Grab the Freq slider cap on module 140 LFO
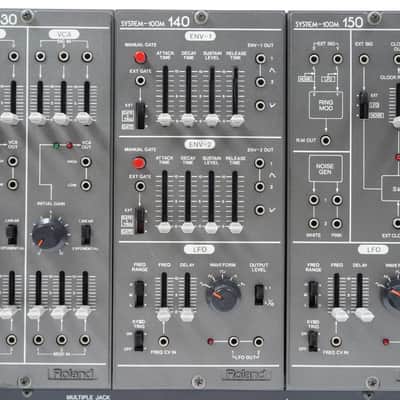 163,314
